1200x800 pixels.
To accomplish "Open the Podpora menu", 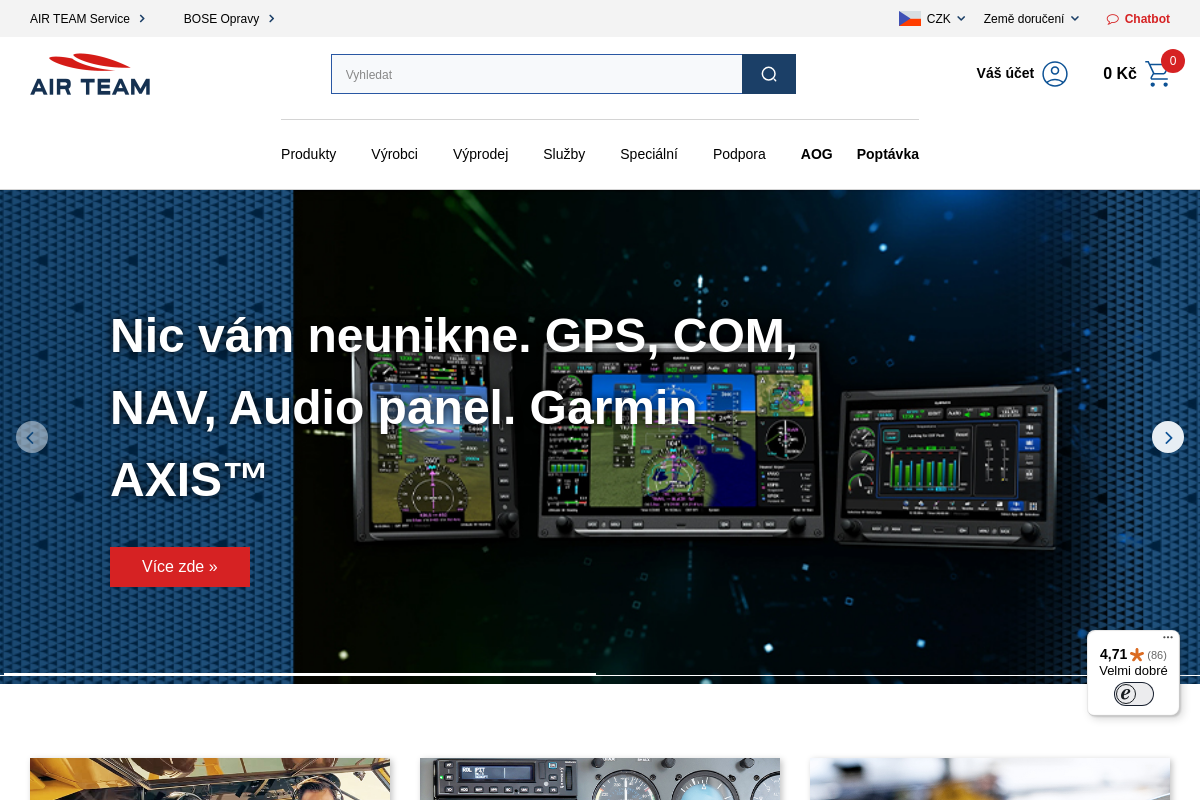I will [739, 154].
